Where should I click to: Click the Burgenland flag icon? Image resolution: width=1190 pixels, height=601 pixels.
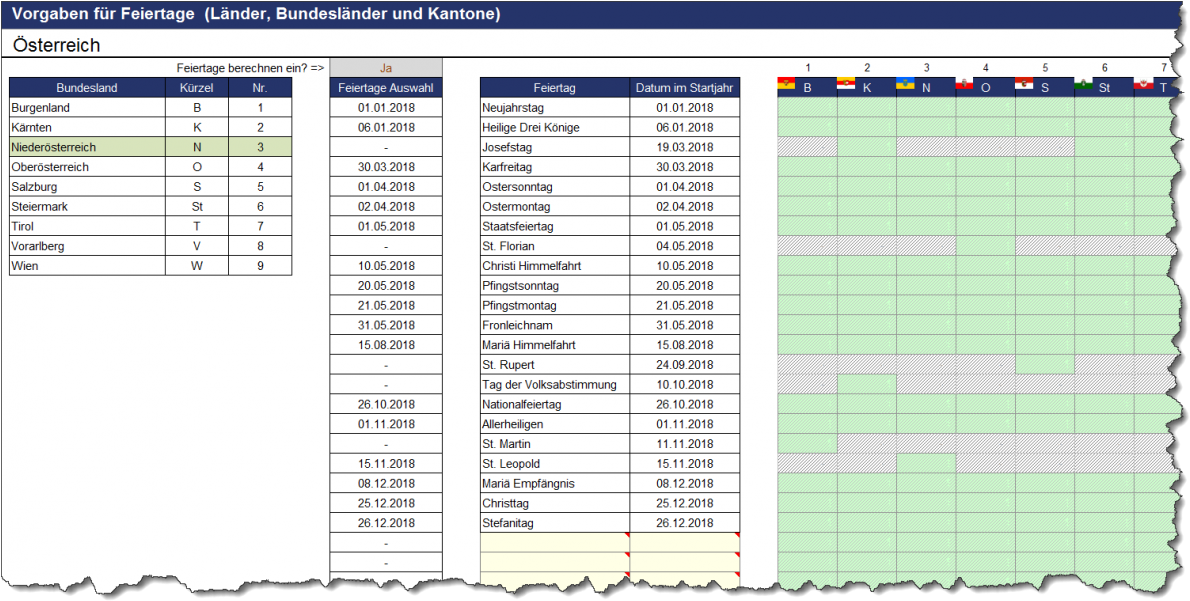pos(787,85)
